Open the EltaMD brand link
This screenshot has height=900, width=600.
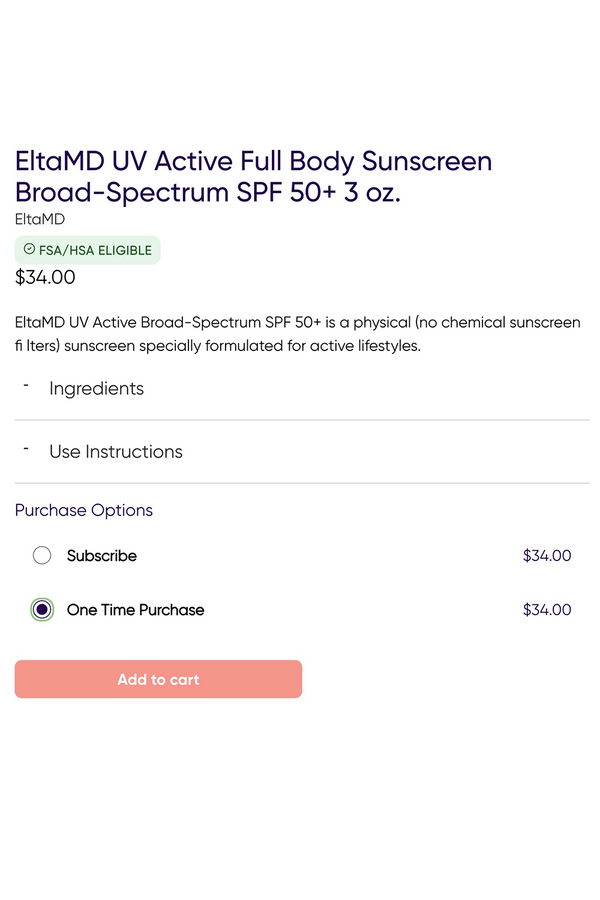[40, 219]
